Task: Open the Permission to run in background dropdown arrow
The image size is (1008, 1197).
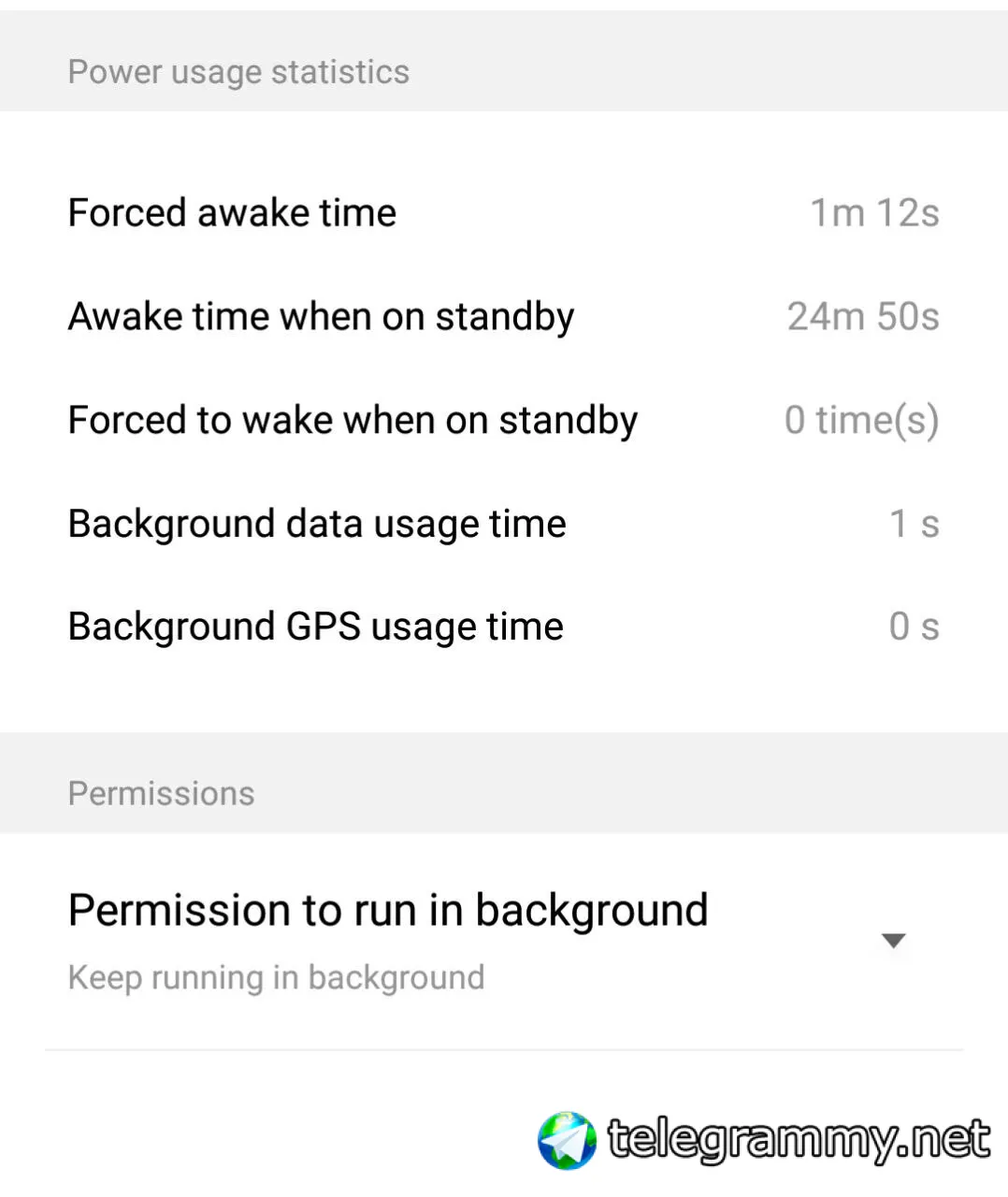Action: click(893, 941)
